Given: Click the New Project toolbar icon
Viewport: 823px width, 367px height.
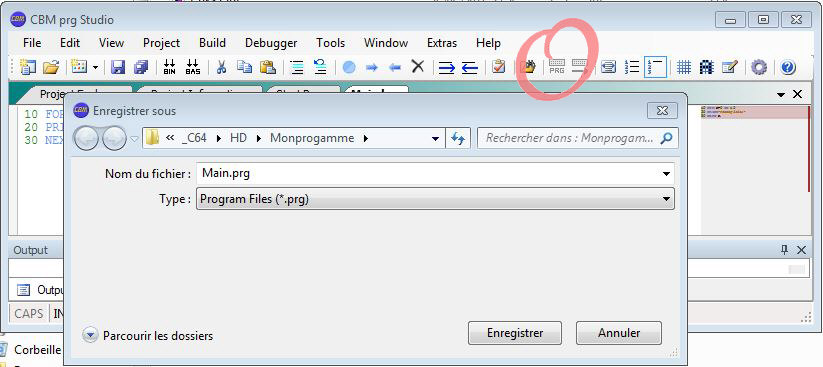Looking at the screenshot, I should (27, 67).
